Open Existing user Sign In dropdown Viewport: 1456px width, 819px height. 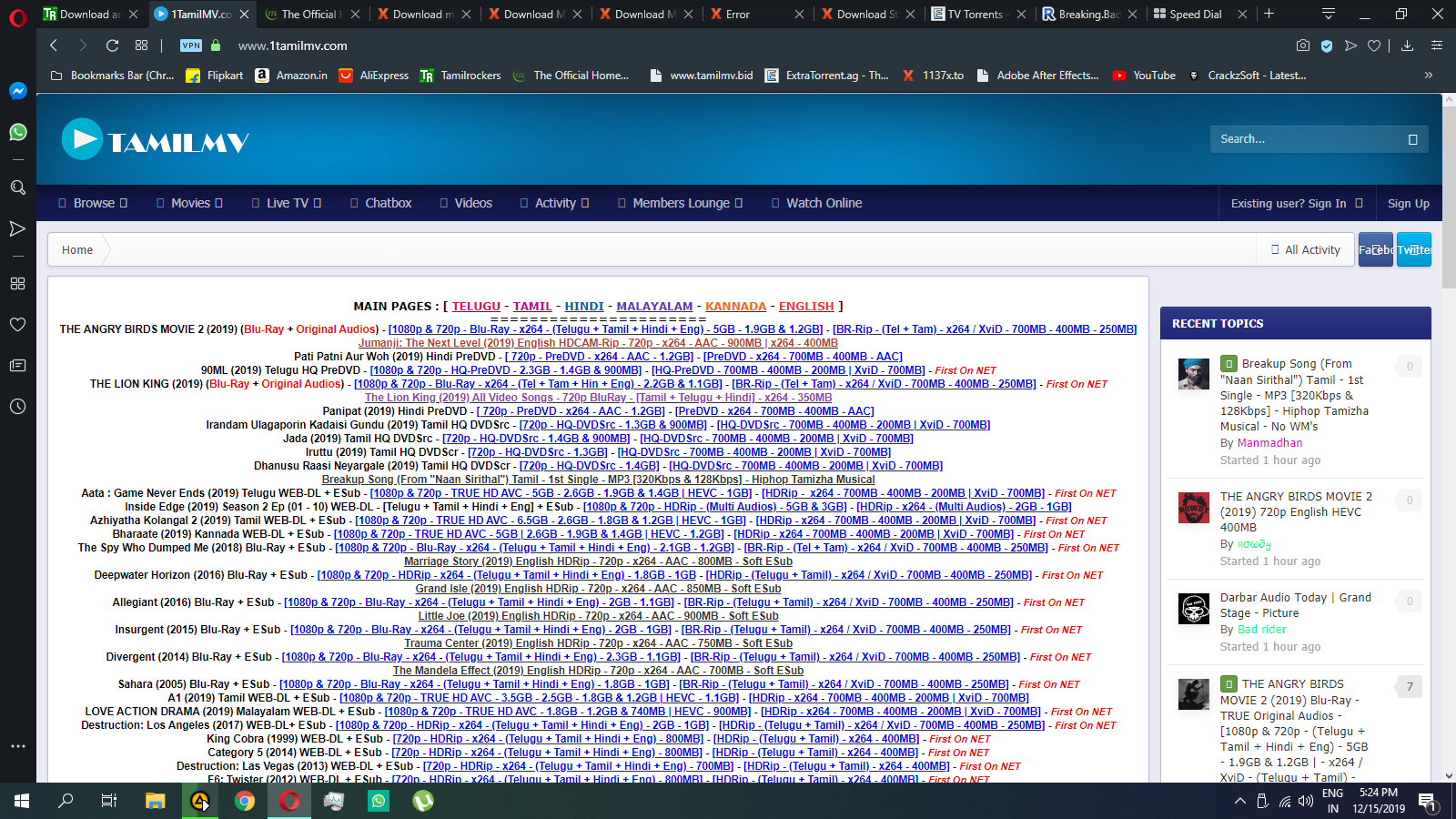click(x=1297, y=204)
